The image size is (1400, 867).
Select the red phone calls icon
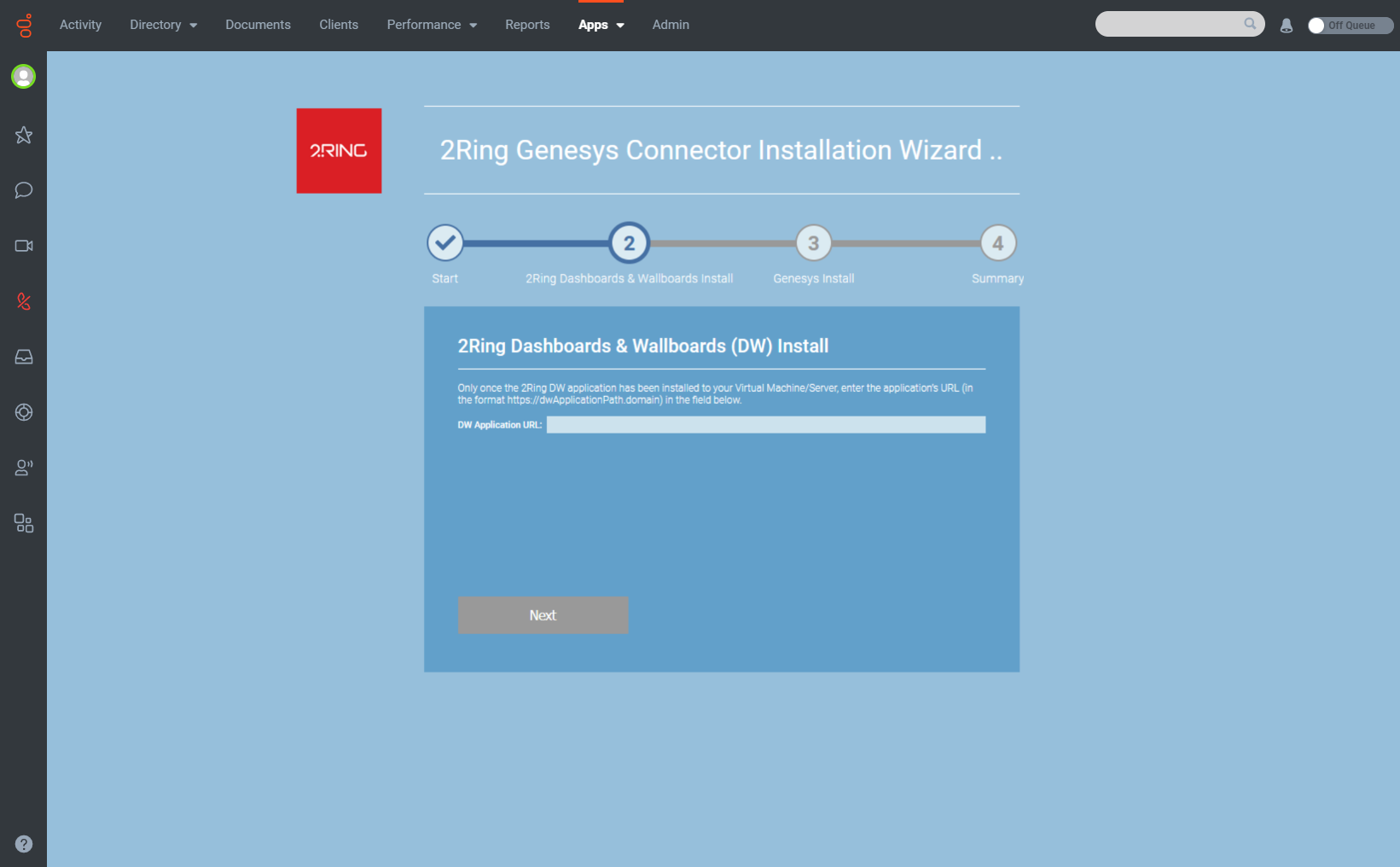coord(23,301)
